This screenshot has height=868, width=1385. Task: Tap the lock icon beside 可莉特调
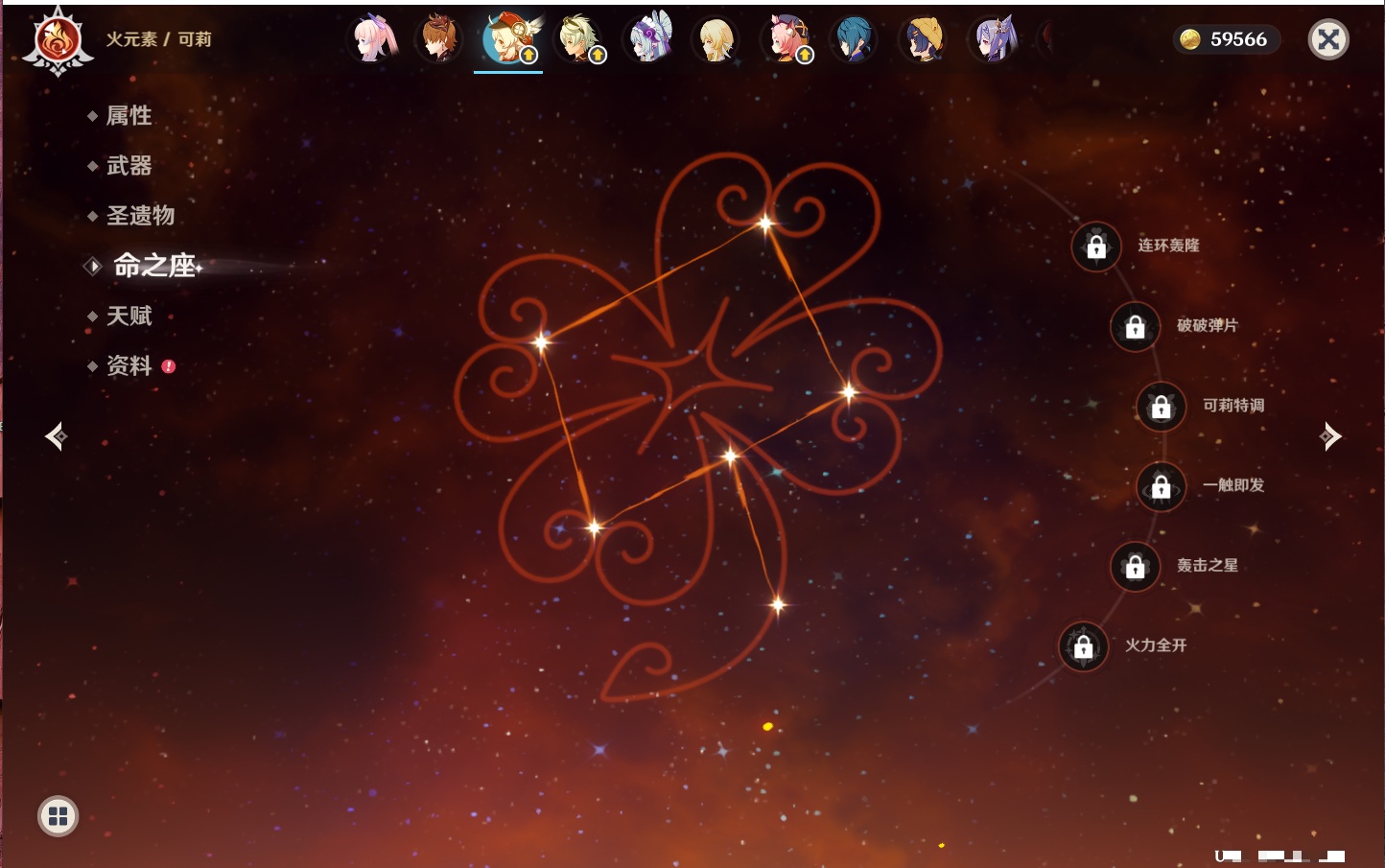pyautogui.click(x=1161, y=407)
